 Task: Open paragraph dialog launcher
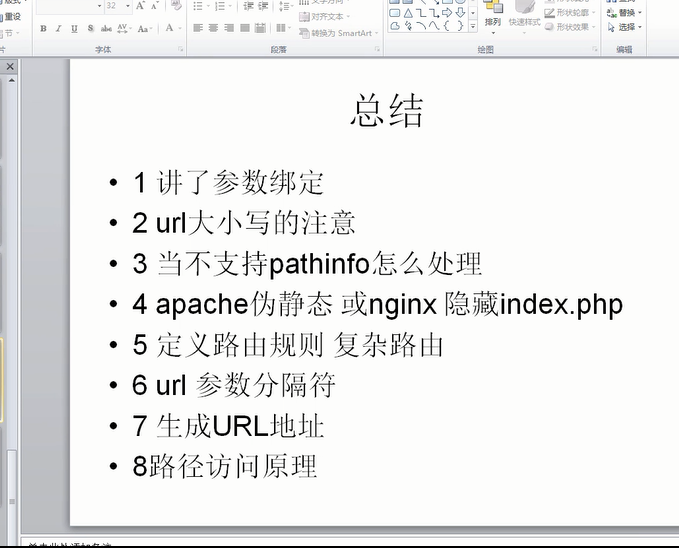[x=377, y=49]
